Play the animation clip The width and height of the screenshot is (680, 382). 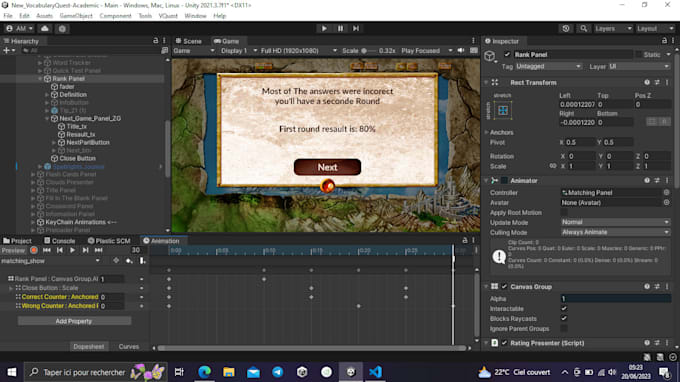72,250
